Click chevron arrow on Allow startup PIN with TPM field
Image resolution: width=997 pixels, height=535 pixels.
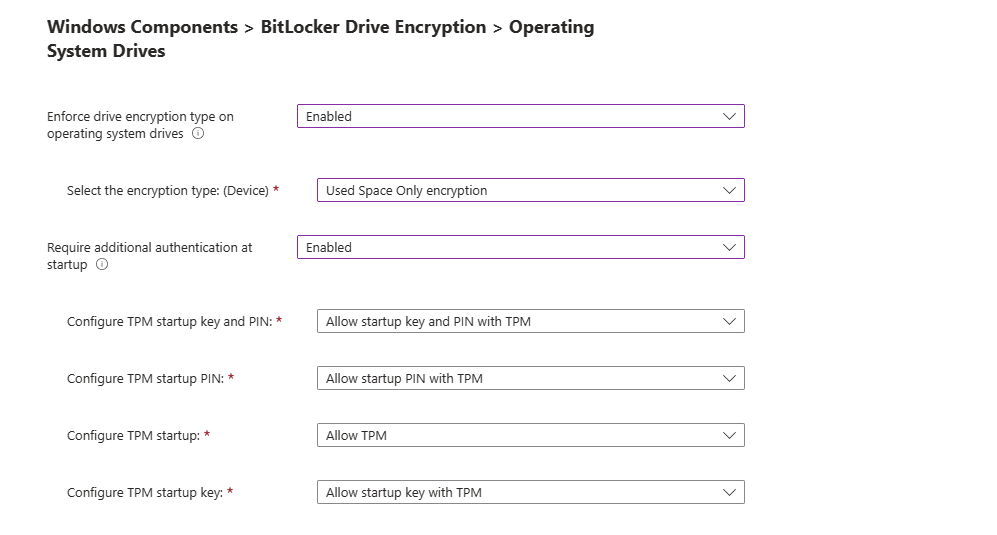click(729, 378)
